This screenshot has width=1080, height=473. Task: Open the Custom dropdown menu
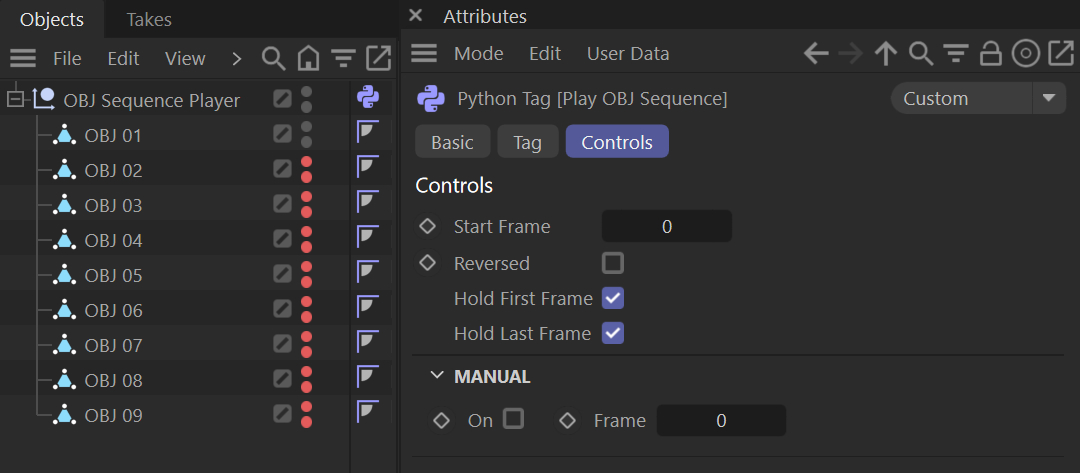[x=979, y=98]
